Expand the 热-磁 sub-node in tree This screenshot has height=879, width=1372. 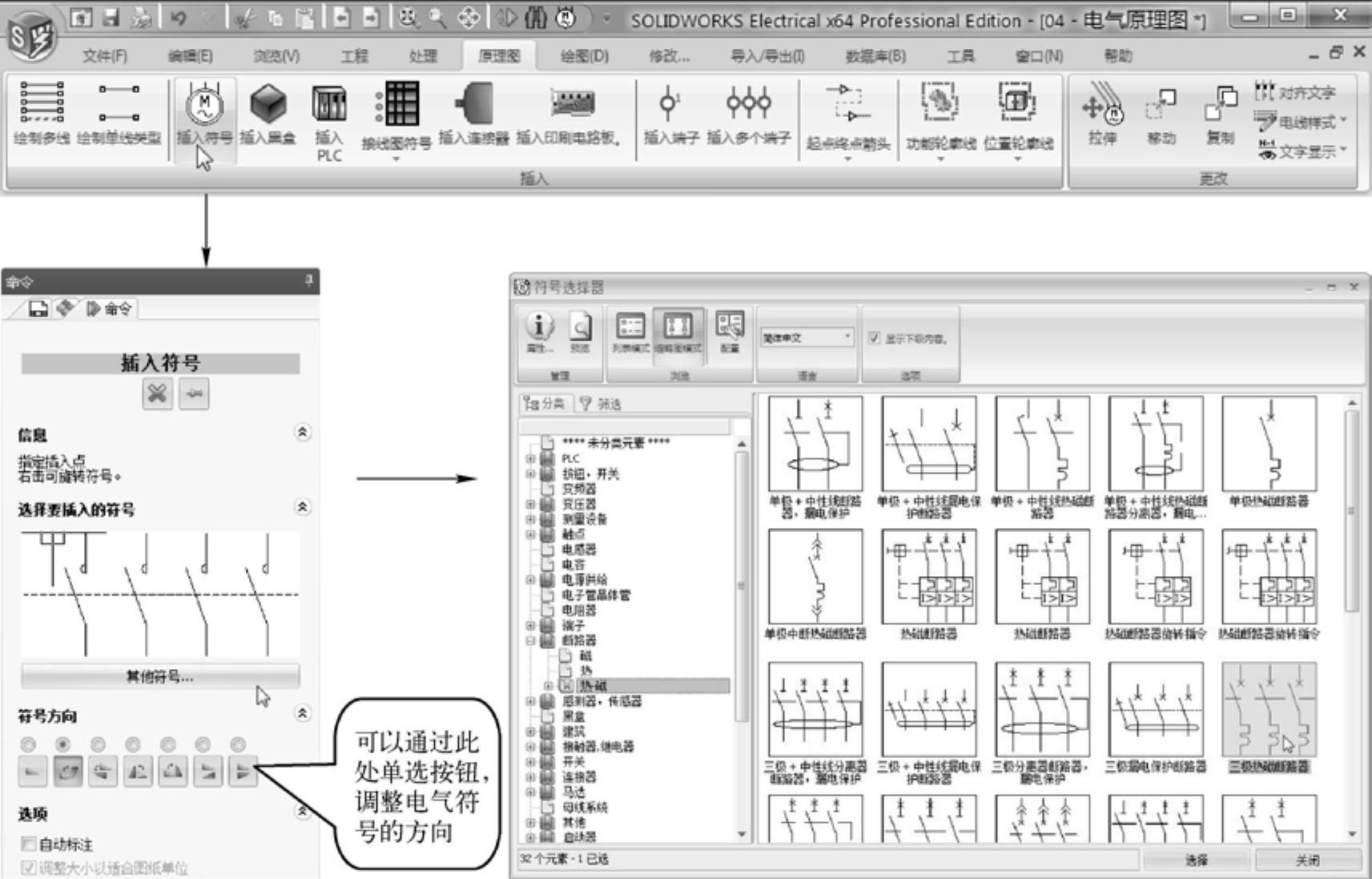pyautogui.click(x=549, y=686)
